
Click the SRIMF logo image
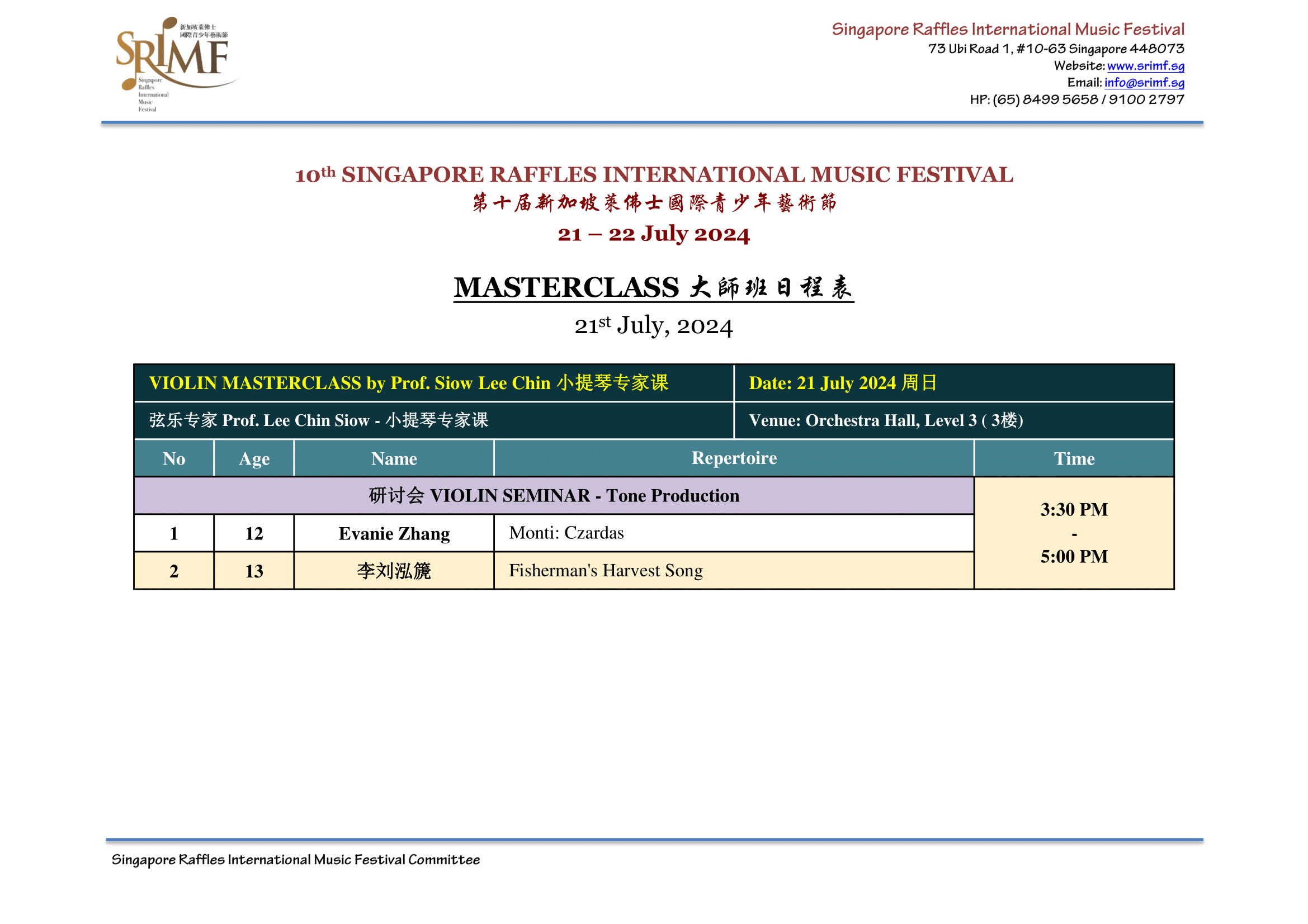[174, 63]
